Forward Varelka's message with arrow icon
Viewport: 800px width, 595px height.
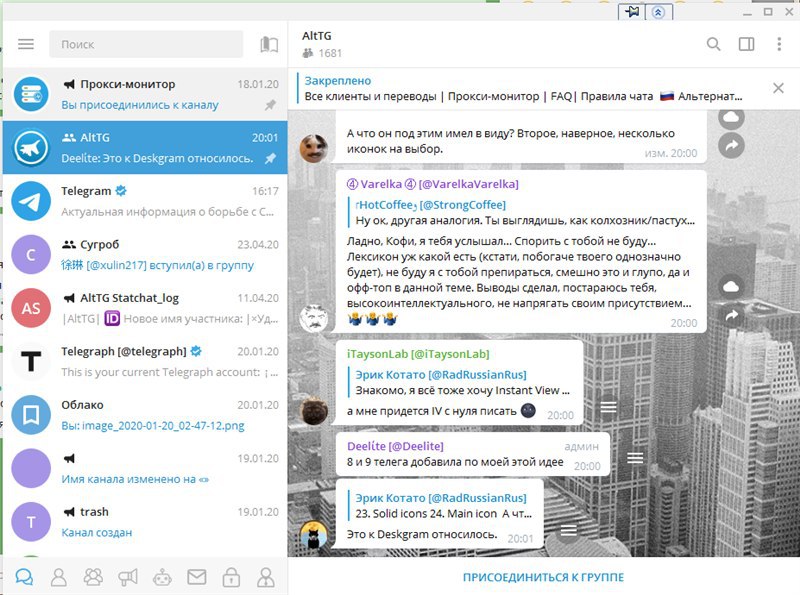point(731,316)
